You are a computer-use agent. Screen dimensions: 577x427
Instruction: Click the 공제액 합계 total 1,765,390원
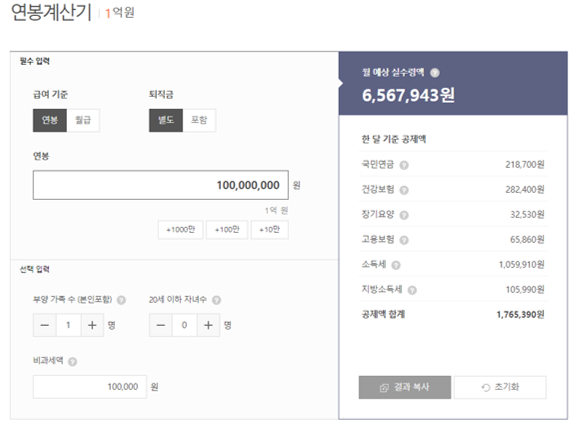tap(520, 315)
